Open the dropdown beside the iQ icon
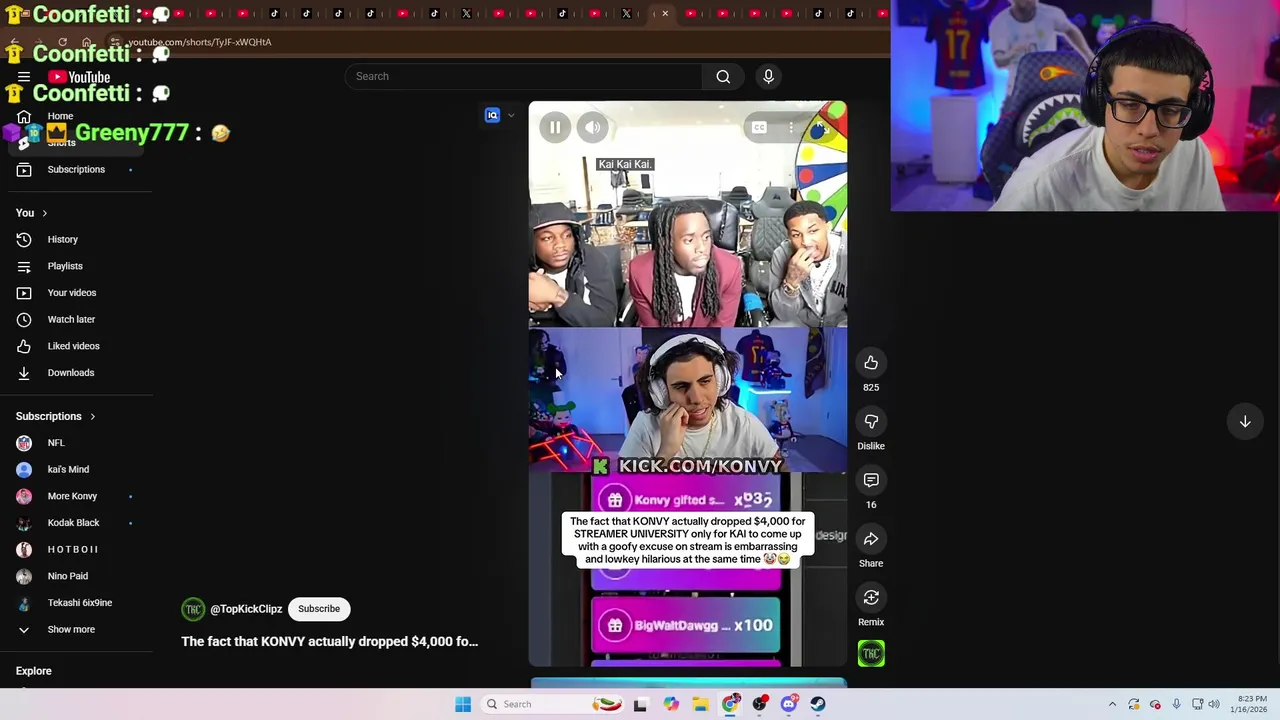This screenshot has width=1280, height=720. 511,115
